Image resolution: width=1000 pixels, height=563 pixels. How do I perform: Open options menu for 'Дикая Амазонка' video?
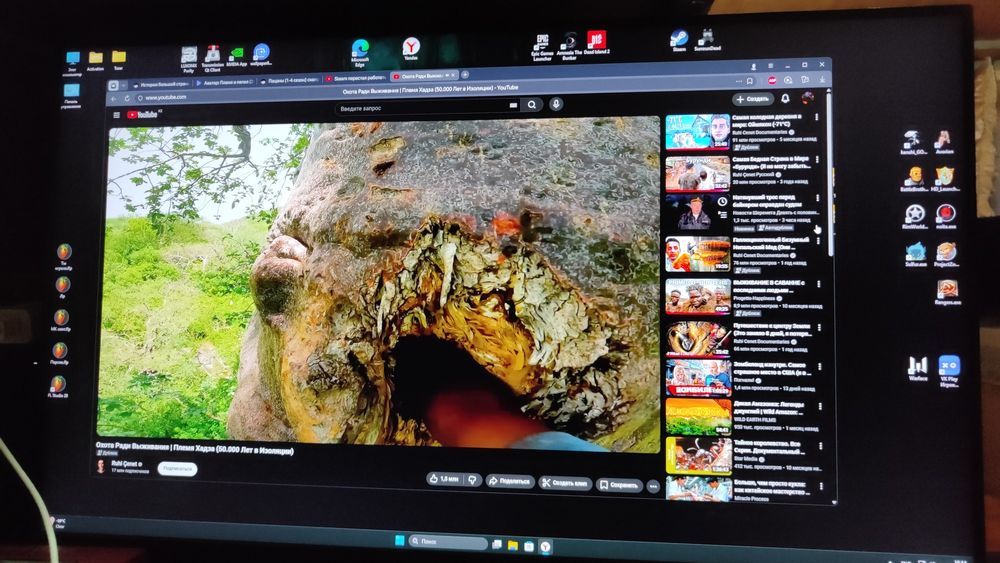click(820, 407)
